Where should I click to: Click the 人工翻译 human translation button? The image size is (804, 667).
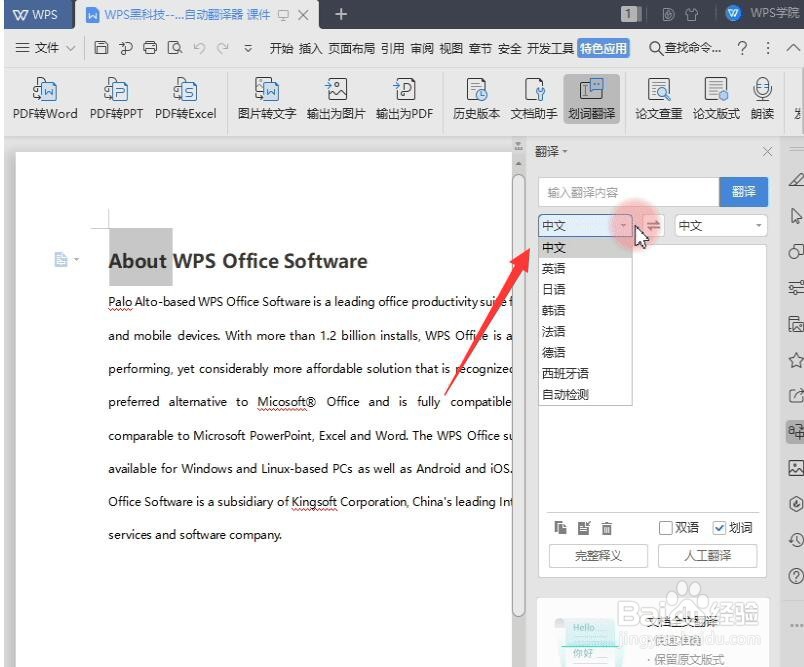707,555
